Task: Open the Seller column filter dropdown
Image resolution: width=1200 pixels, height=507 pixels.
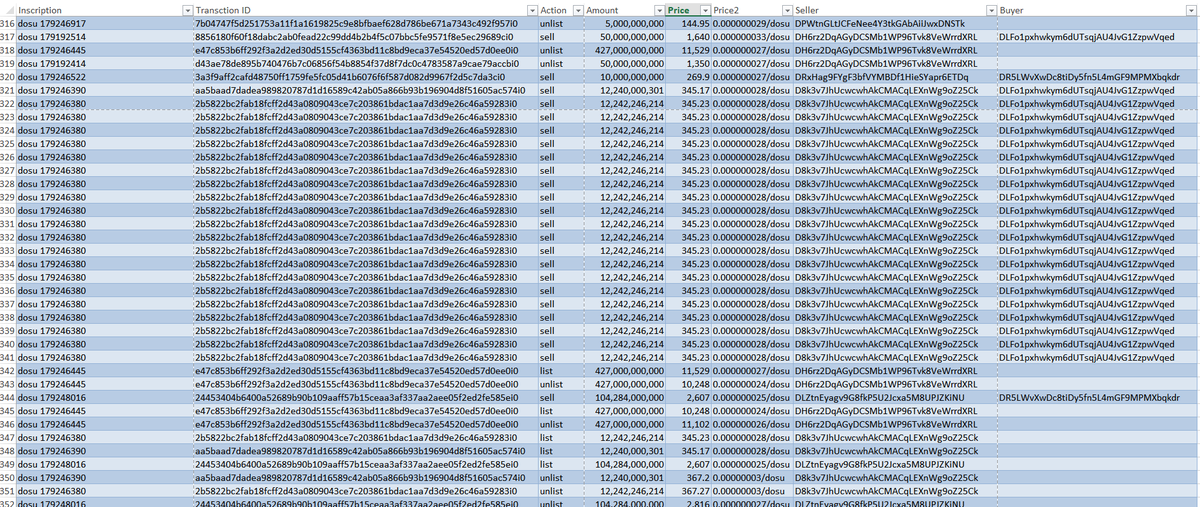Action: (989, 9)
